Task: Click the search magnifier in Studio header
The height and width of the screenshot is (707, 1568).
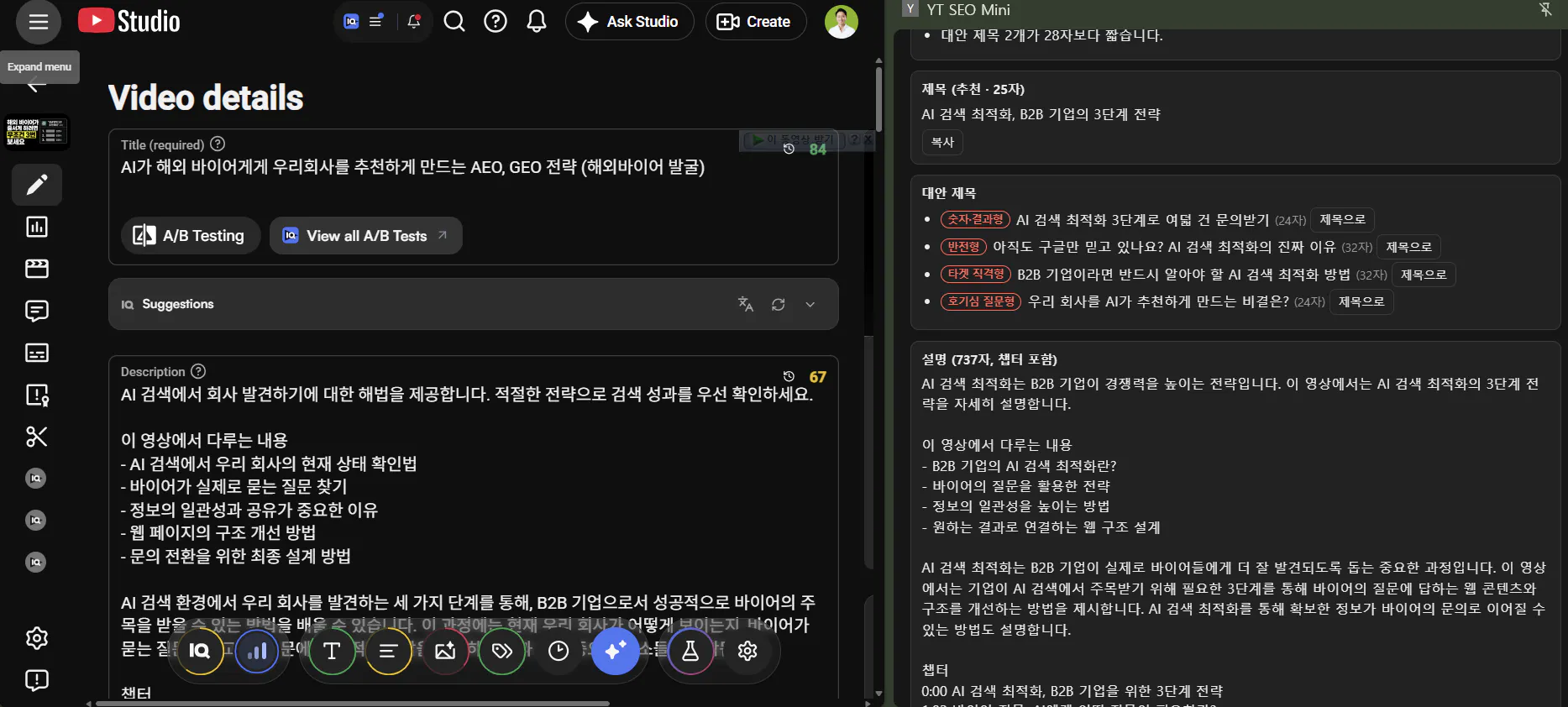Action: 454,22
